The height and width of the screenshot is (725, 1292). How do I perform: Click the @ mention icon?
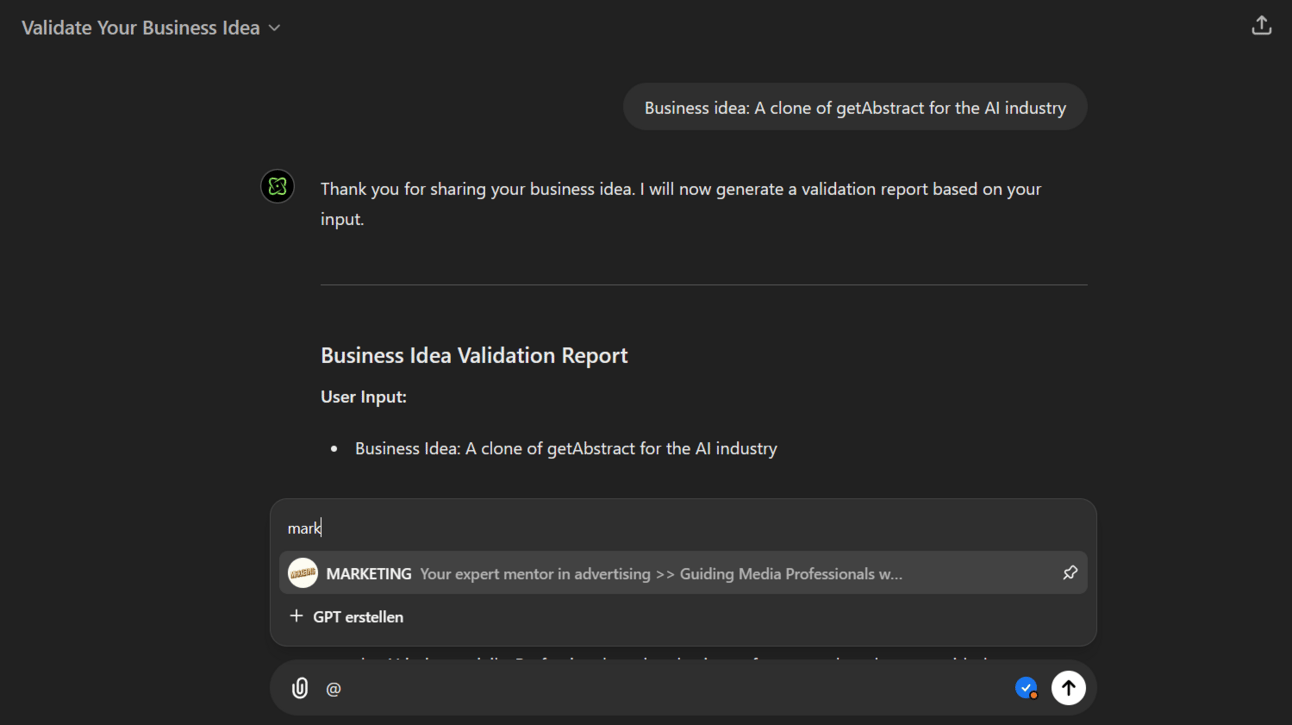click(x=334, y=688)
